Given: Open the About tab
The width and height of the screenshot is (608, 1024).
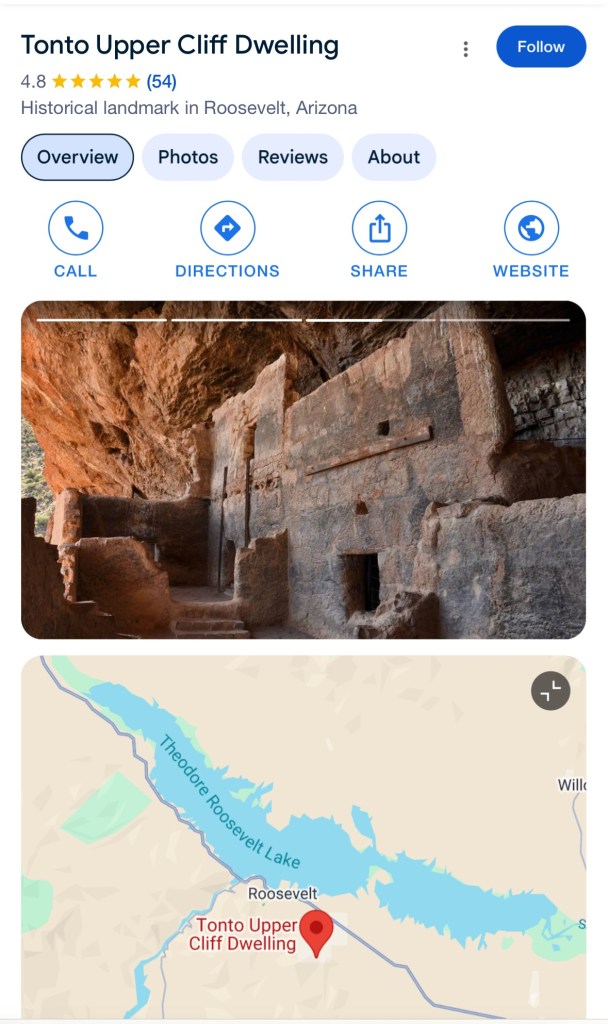Looking at the screenshot, I should point(394,157).
